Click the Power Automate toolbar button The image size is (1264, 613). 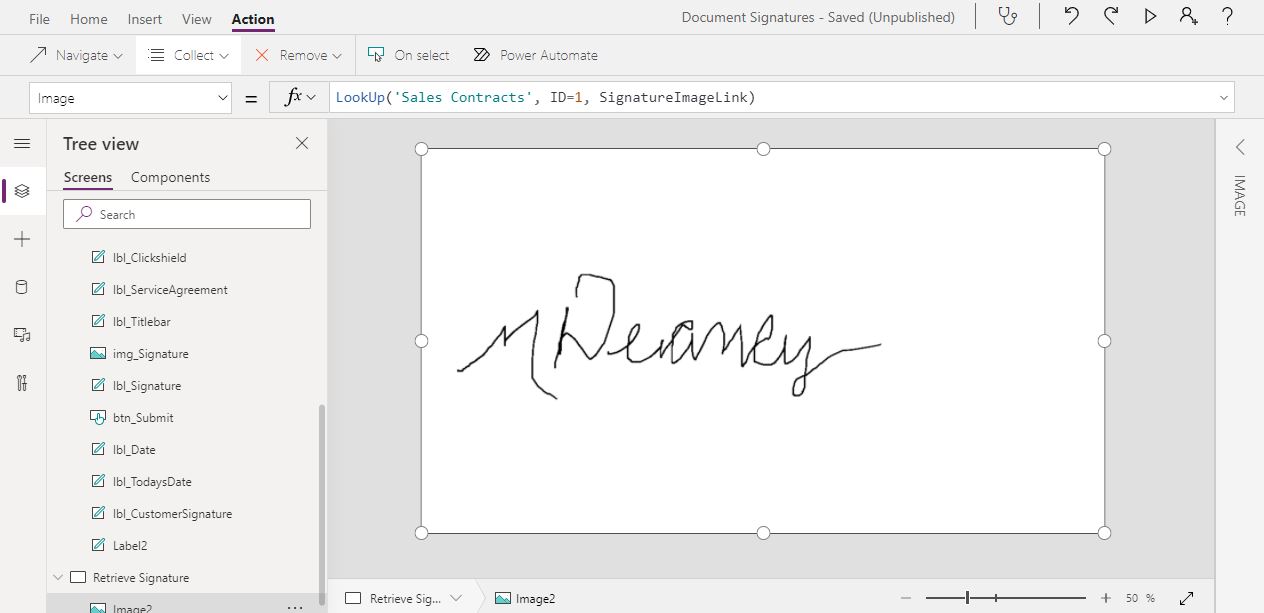point(535,55)
